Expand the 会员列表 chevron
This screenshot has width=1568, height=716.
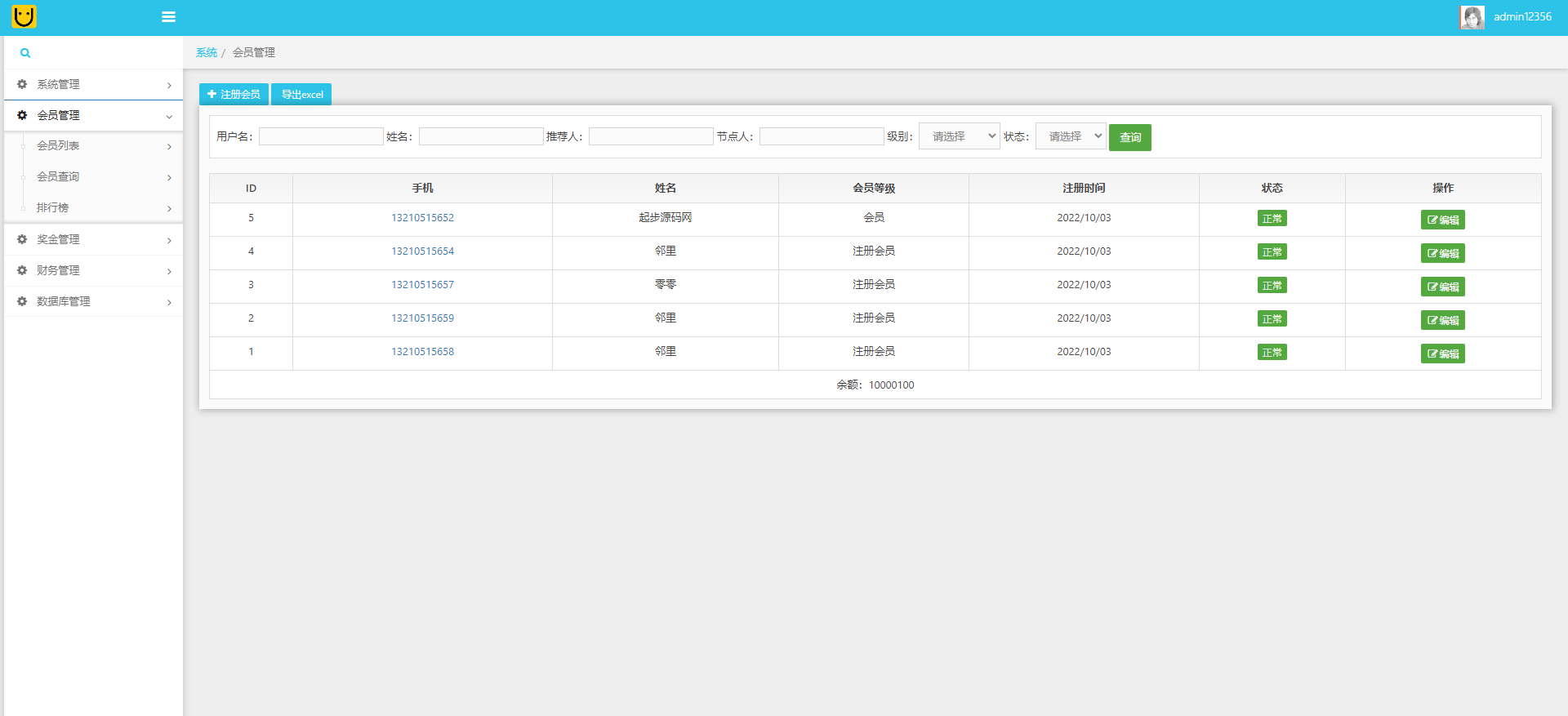click(169, 147)
